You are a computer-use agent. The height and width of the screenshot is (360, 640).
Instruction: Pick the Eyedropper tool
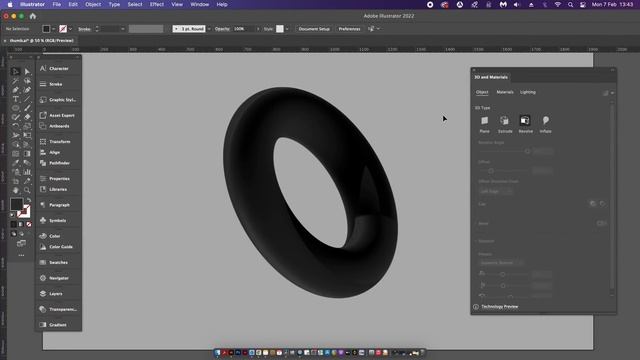16,162
